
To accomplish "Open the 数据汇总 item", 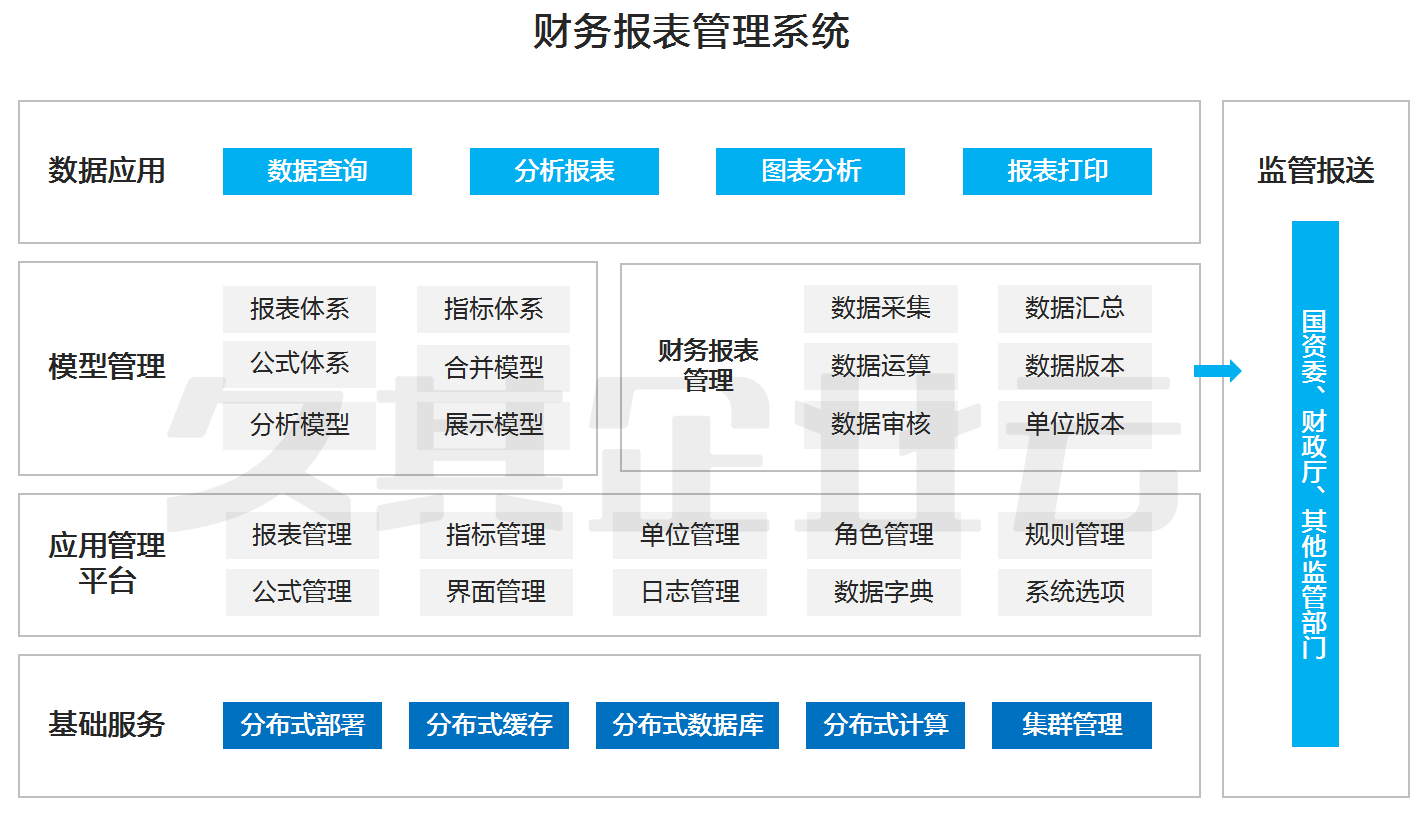I will click(x=1074, y=308).
